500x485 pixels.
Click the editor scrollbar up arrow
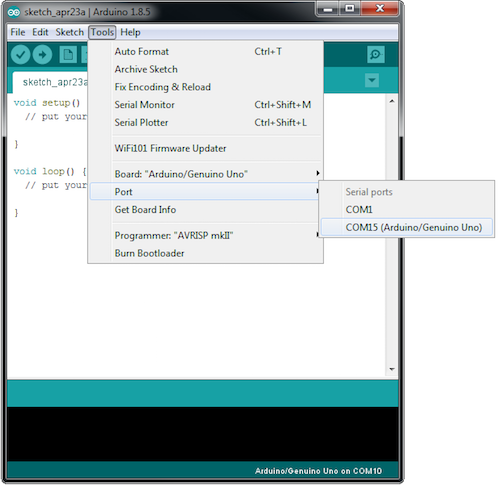tap(392, 101)
